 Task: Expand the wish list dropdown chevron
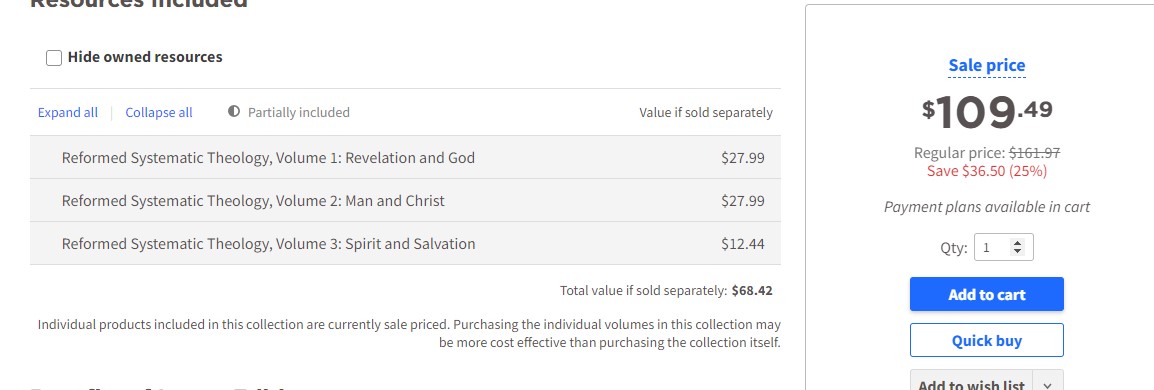tap(1048, 383)
